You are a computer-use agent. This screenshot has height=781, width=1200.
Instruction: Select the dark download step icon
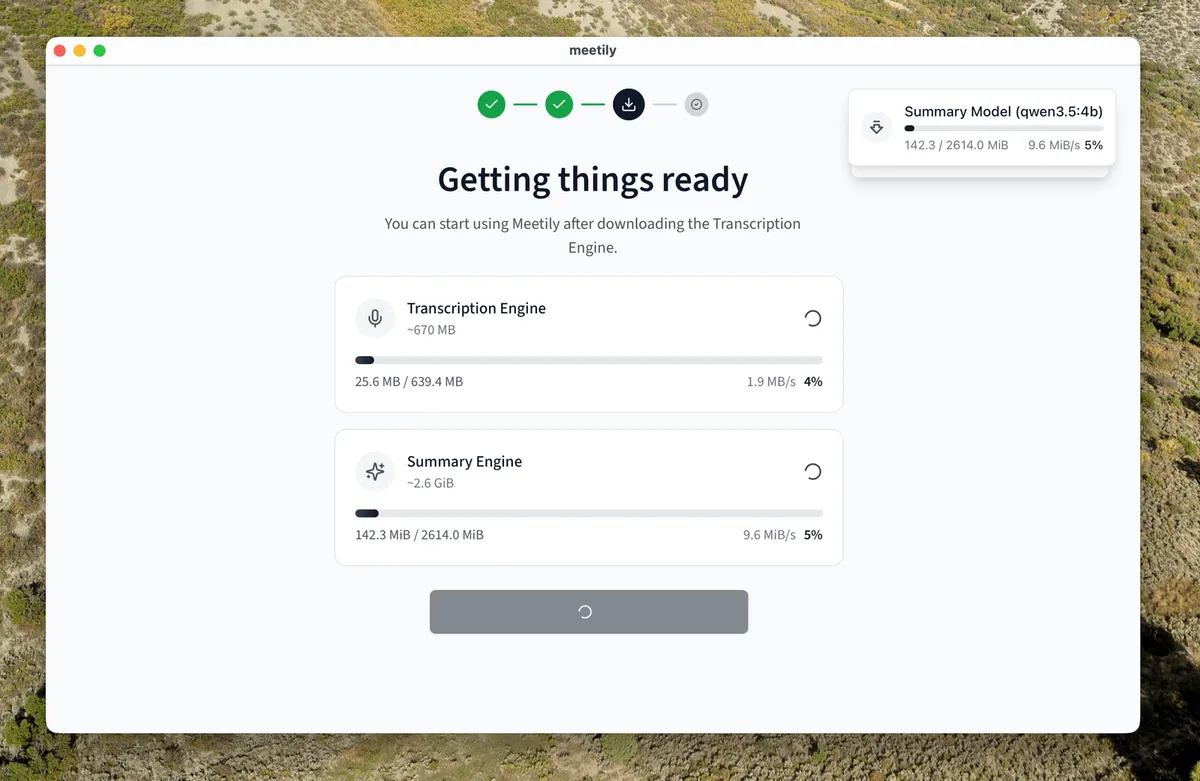[629, 104]
